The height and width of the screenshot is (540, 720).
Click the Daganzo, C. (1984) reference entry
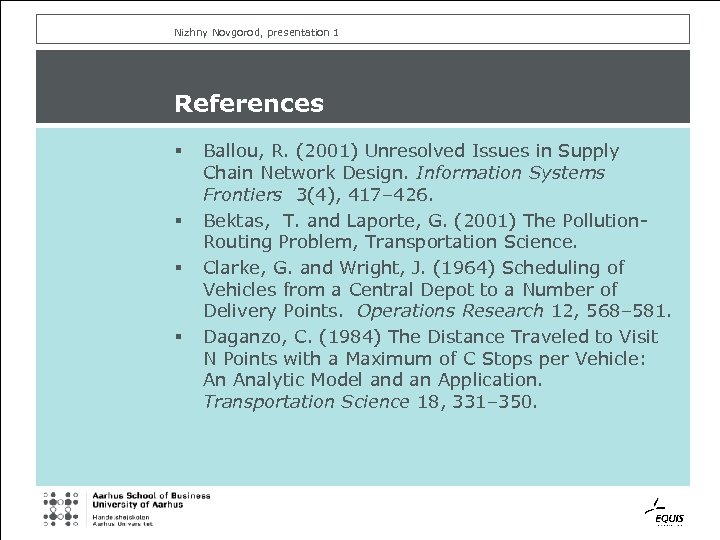431,369
